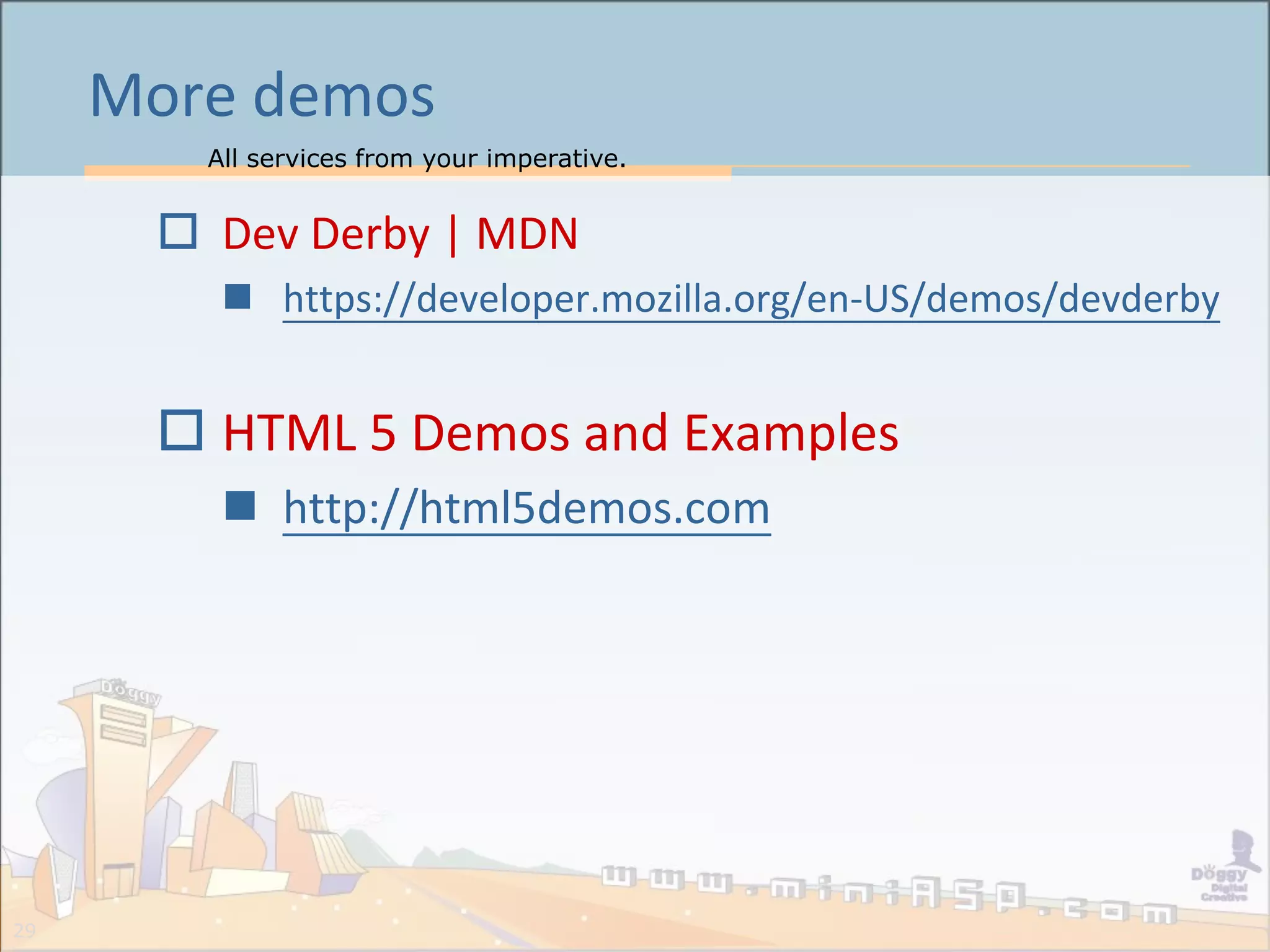1270x952 pixels.
Task: Select the 'HTML 5 Demos and Examples' heading
Action: [x=561, y=433]
